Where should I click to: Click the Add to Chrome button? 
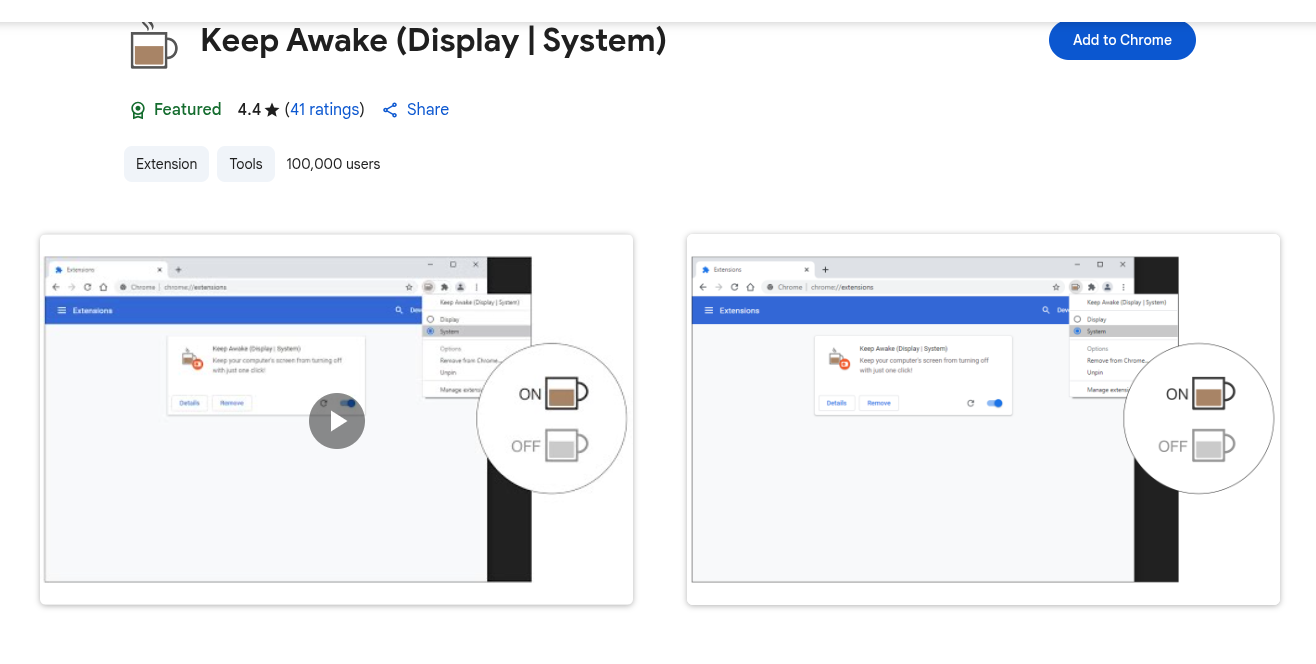[1122, 40]
